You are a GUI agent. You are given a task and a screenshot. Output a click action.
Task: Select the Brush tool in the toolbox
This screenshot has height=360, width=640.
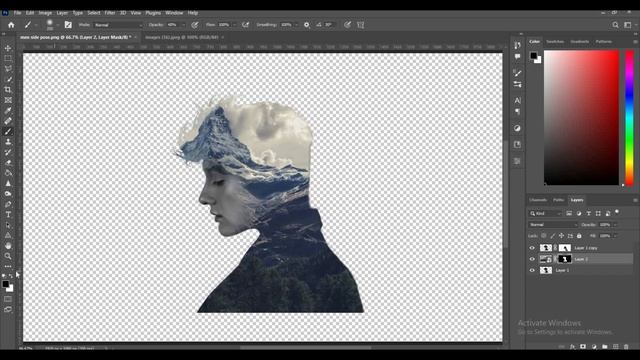click(x=8, y=131)
